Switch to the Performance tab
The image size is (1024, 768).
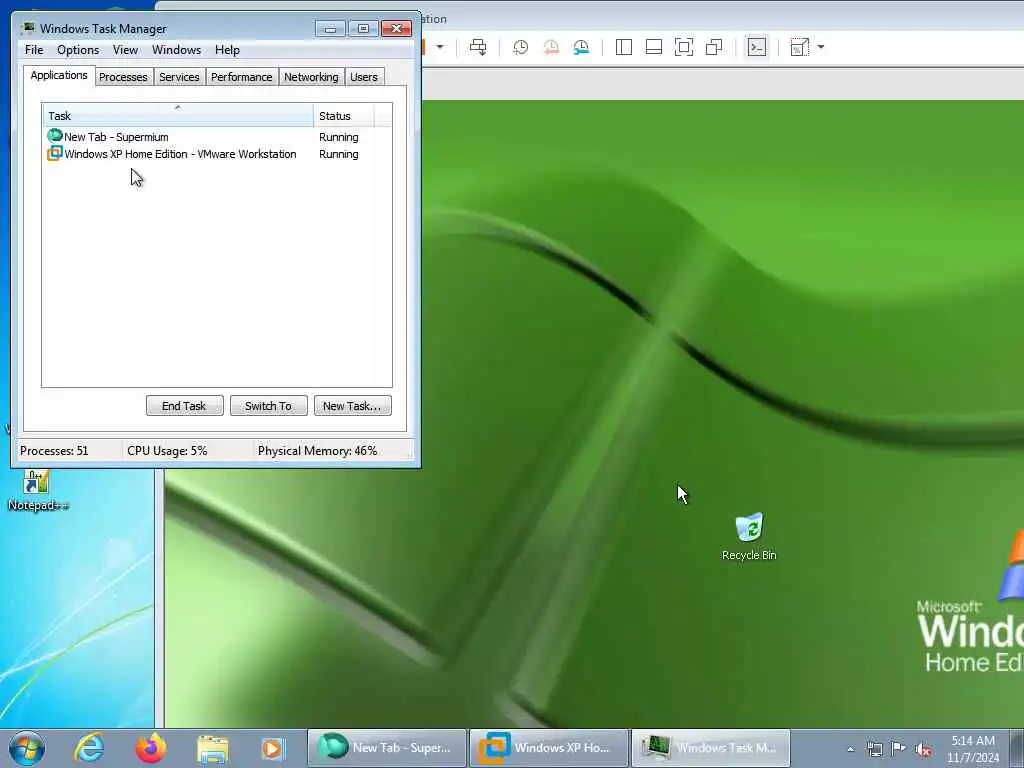tap(242, 77)
